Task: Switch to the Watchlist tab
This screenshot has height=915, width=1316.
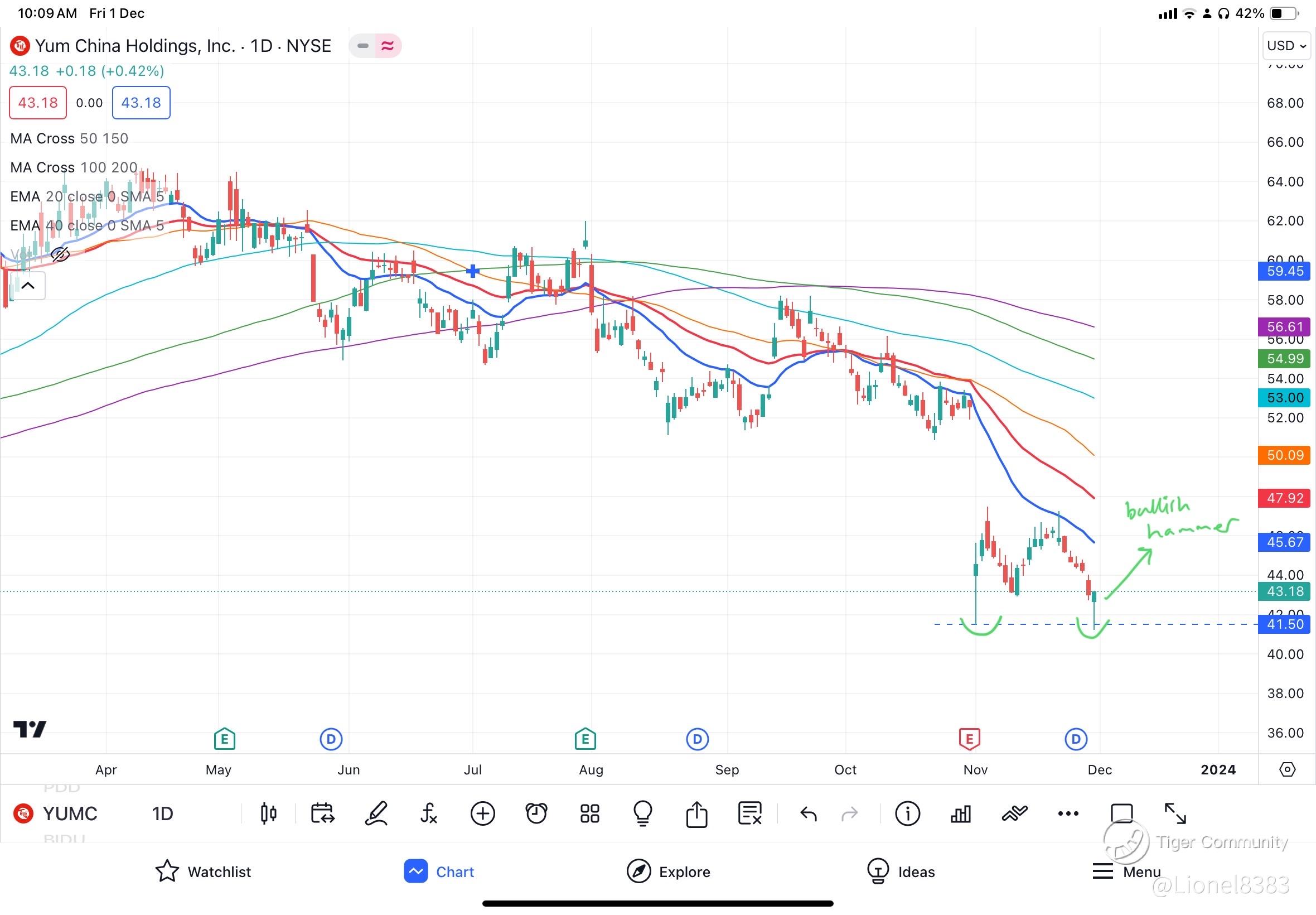Action: click(204, 871)
